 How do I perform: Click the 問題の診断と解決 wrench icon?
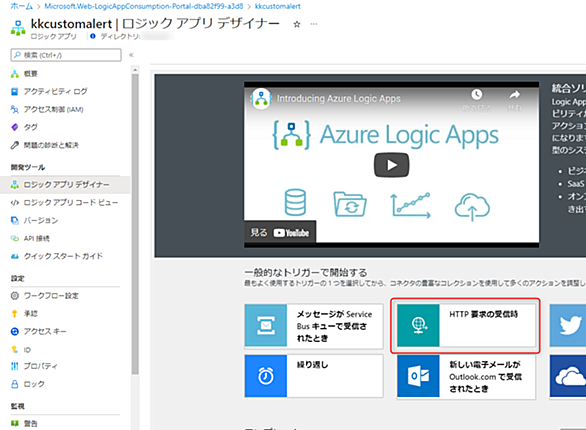15,145
